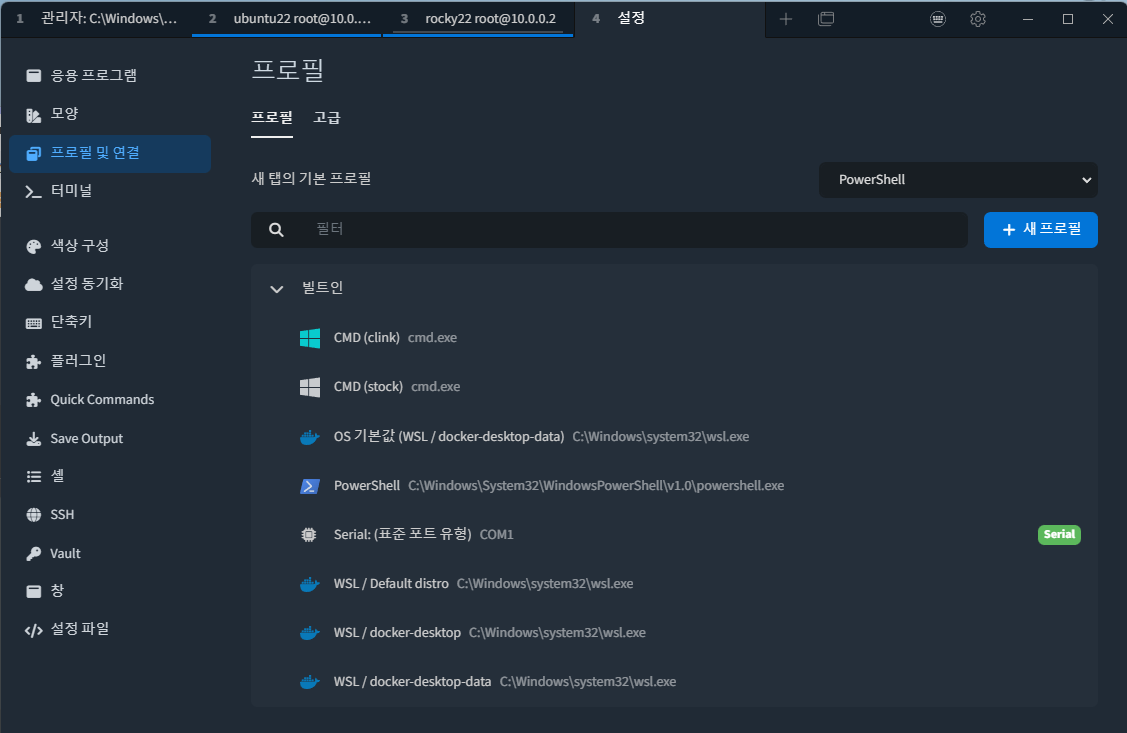1127x733 pixels.
Task: Click the 새 프로필 new profile button
Action: coord(1040,230)
